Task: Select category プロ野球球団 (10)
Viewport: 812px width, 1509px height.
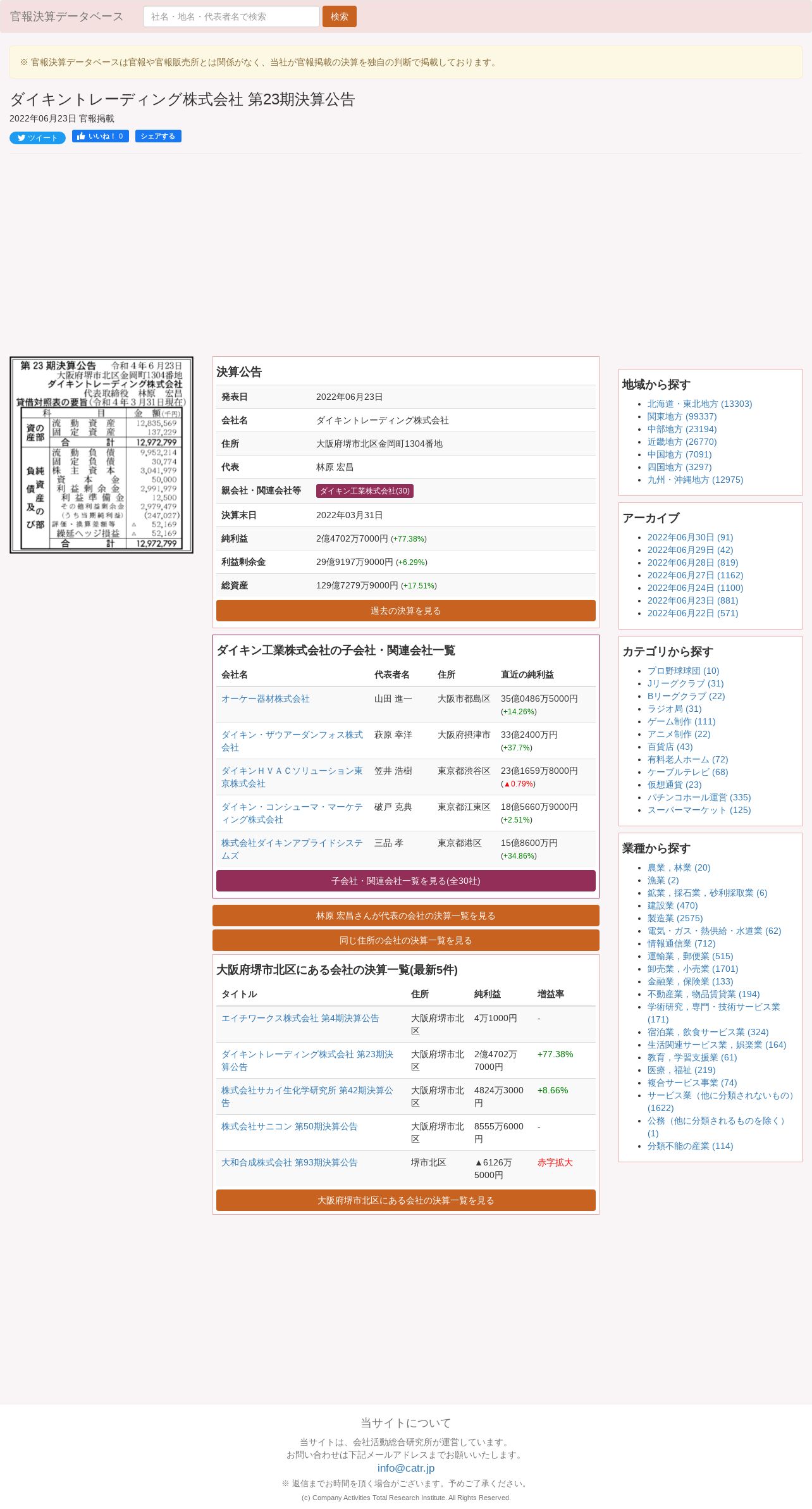Action: (683, 671)
